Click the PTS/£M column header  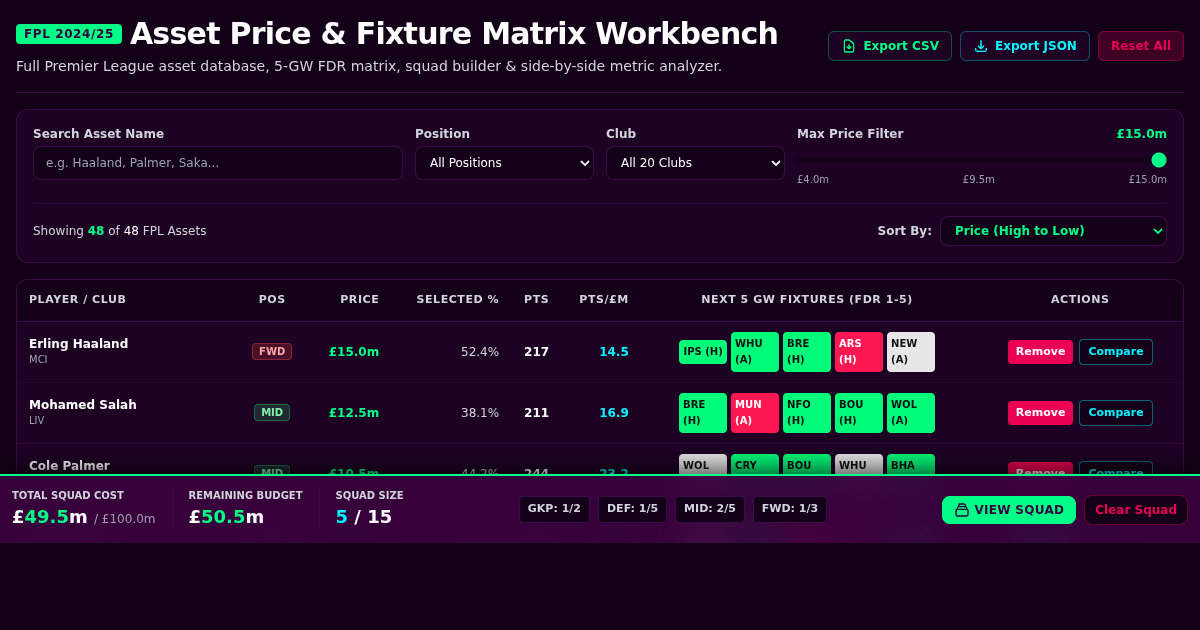tap(604, 299)
